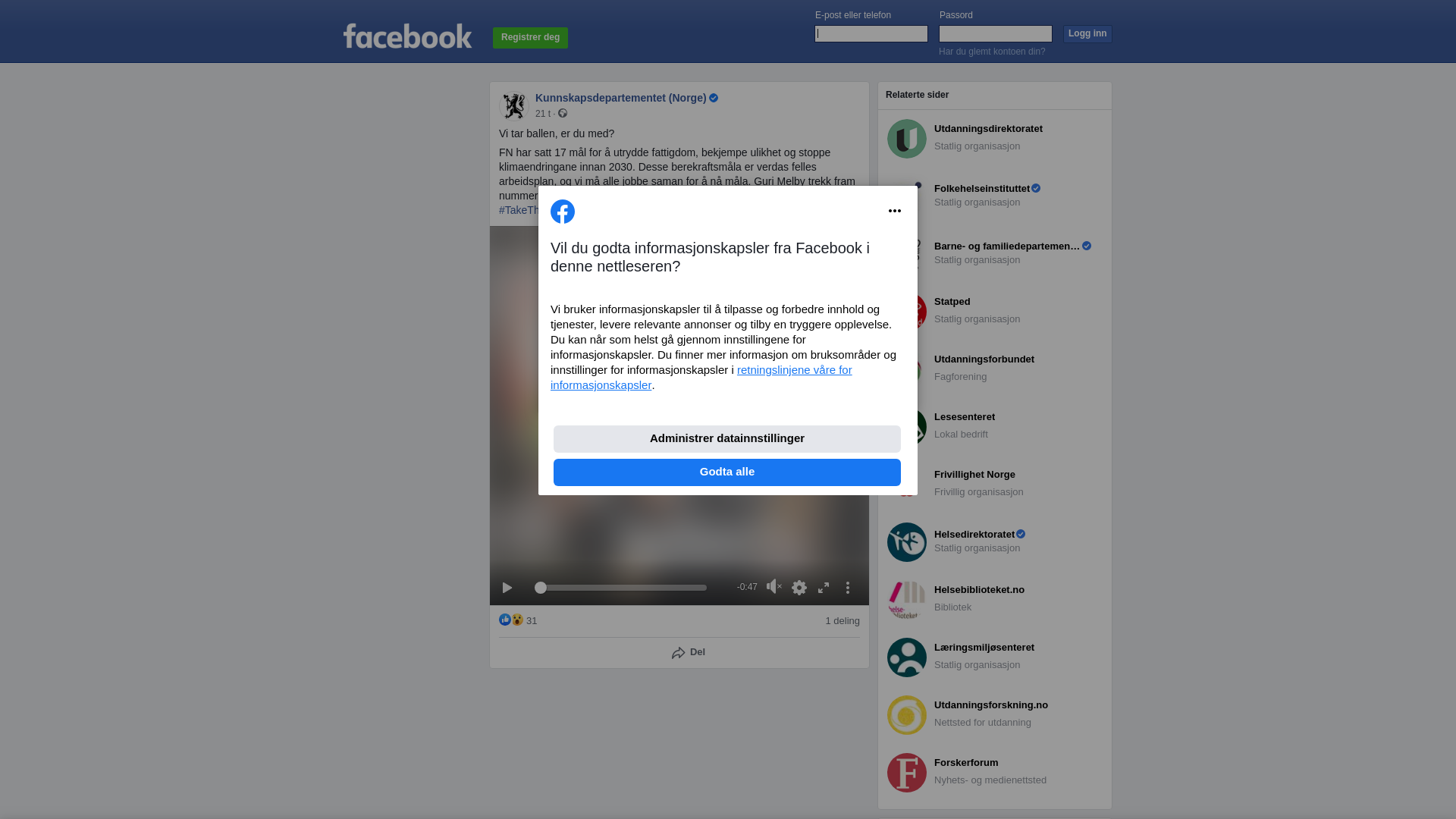Select Utdanningsforskning.no spiral icon
The image size is (1456, 819).
907,715
